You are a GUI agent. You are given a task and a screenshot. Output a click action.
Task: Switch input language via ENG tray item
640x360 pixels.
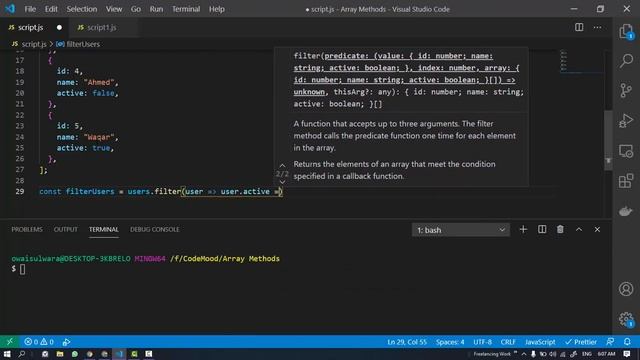click(x=587, y=354)
